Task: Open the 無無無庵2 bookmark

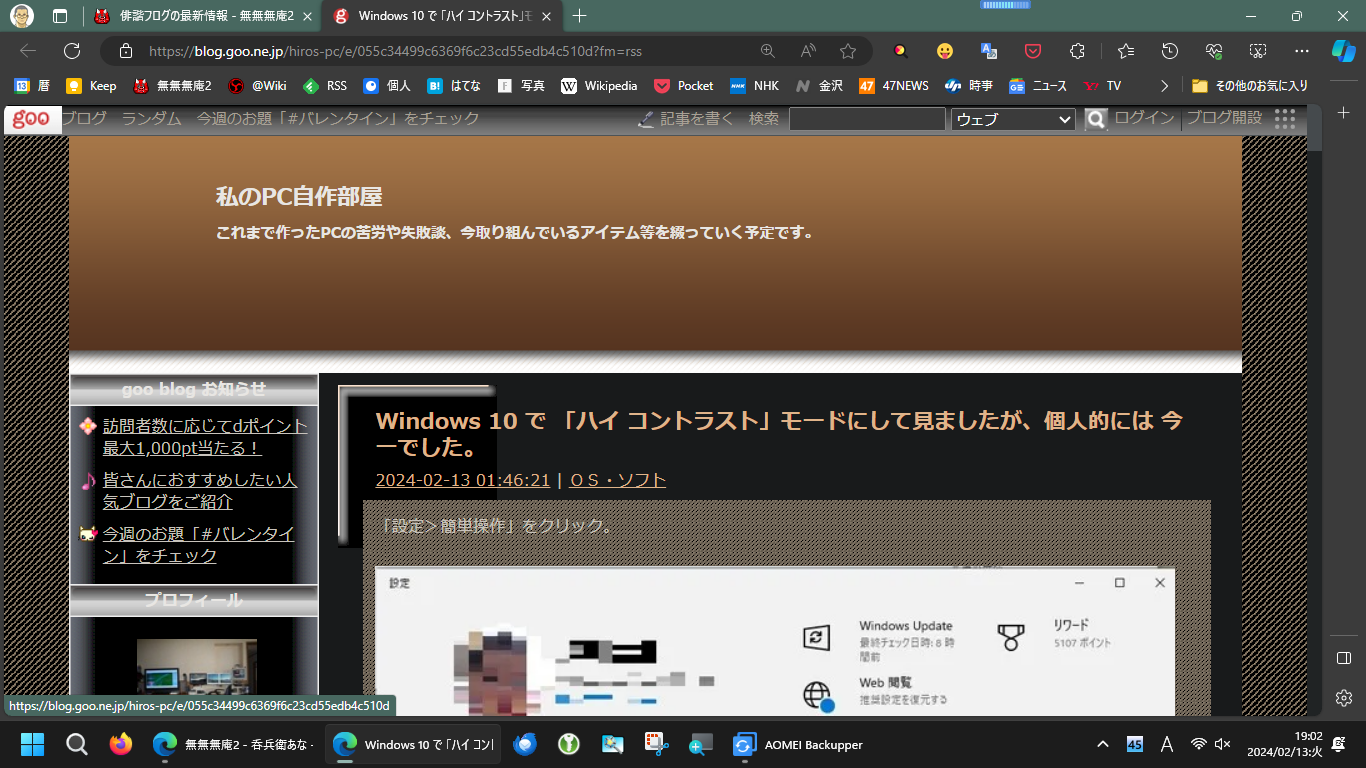Action: (x=172, y=86)
